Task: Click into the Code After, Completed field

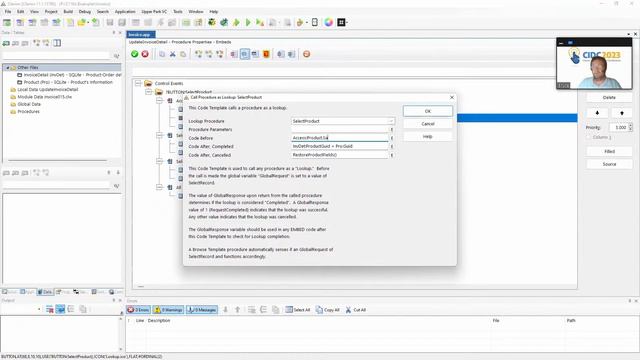Action: click(x=340, y=147)
